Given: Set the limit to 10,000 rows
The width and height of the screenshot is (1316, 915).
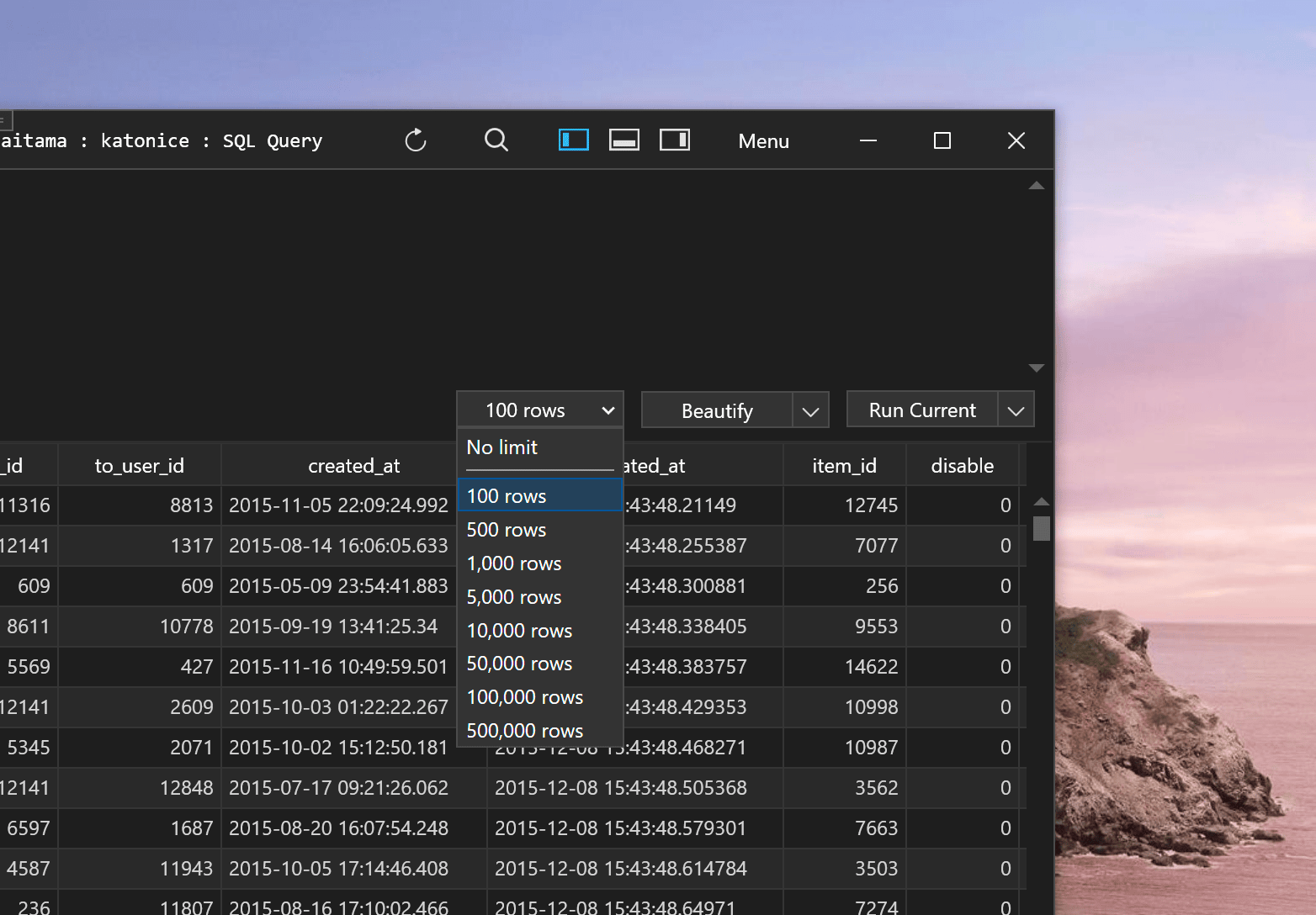Looking at the screenshot, I should click(x=540, y=631).
